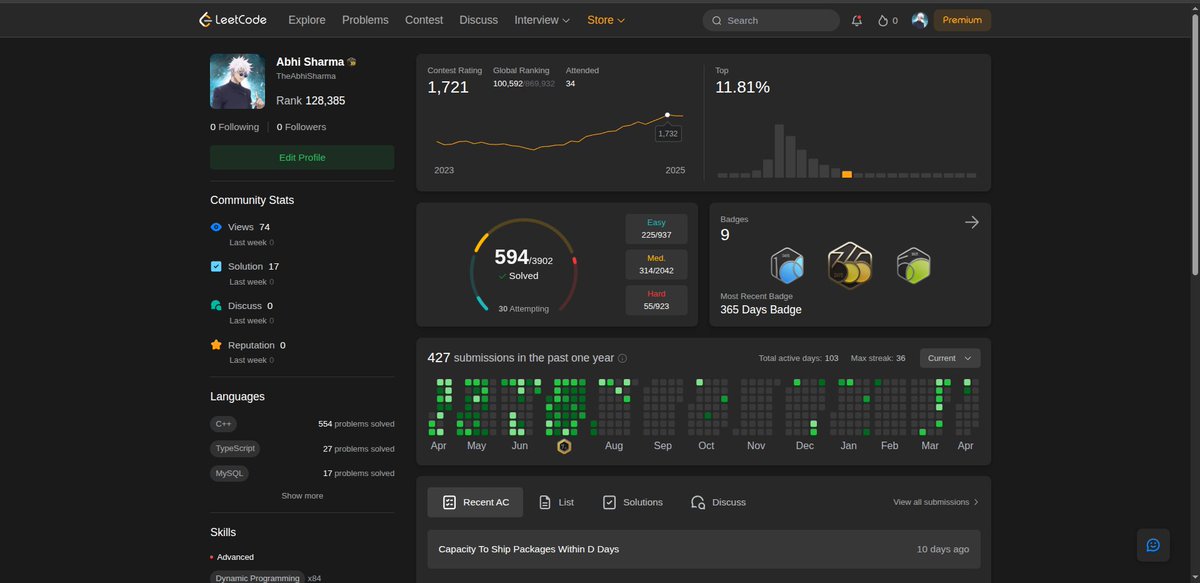Show more languages
The width and height of the screenshot is (1200, 583).
tap(302, 496)
